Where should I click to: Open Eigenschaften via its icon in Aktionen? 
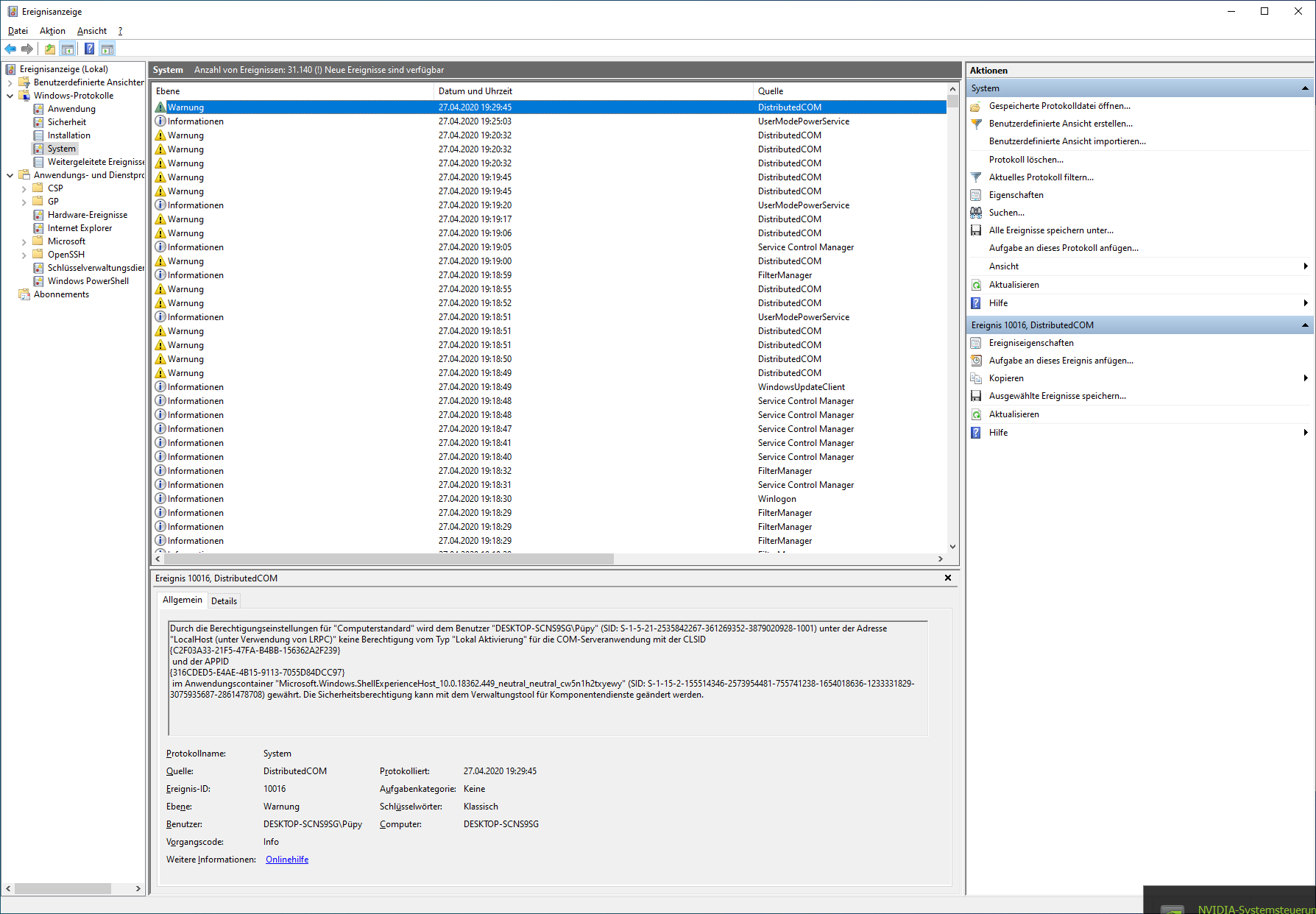(976, 195)
